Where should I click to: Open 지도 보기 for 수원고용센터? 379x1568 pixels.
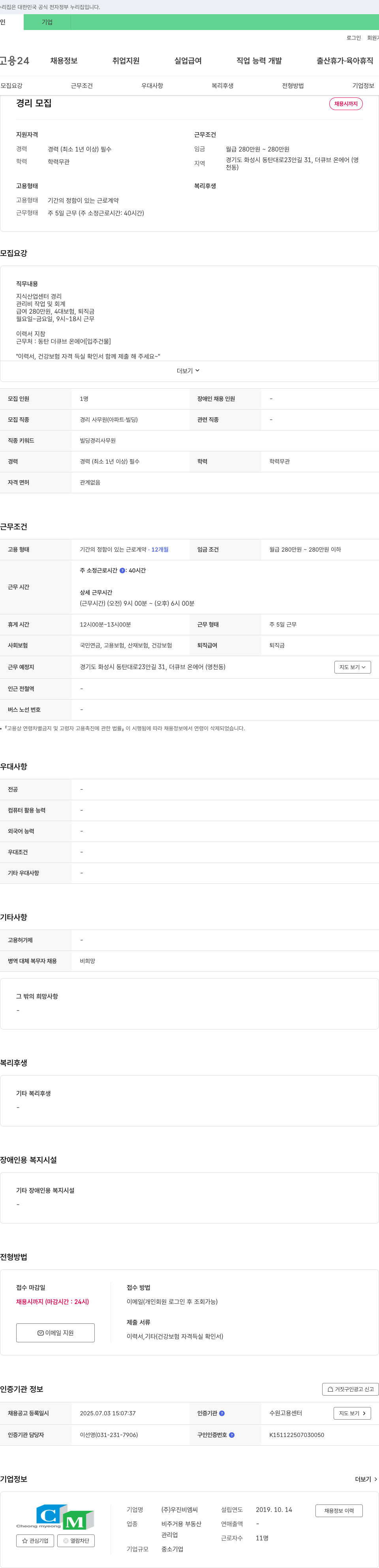pyautogui.click(x=352, y=1413)
